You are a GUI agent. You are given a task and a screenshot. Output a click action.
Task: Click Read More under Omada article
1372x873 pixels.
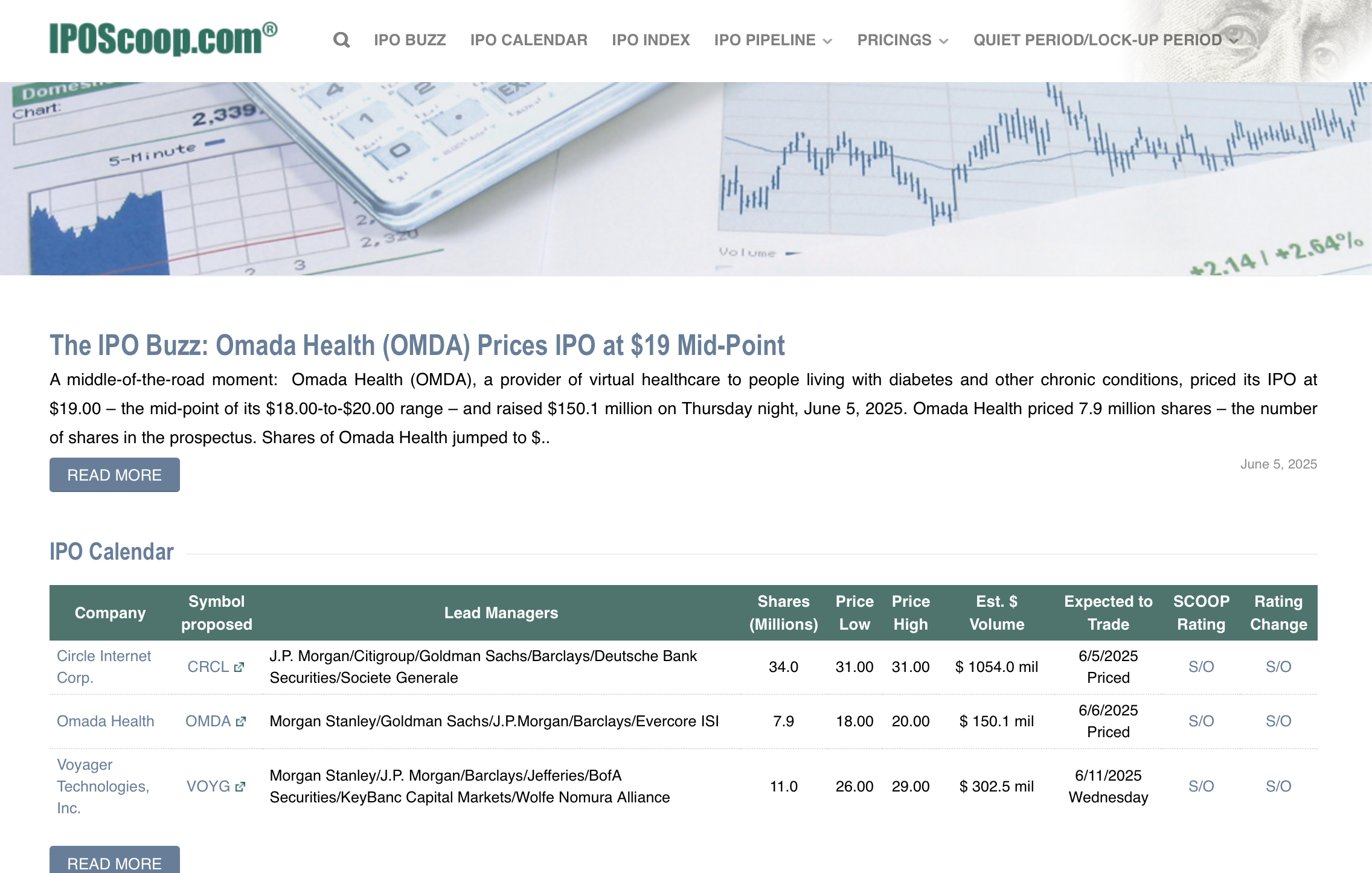coord(115,475)
